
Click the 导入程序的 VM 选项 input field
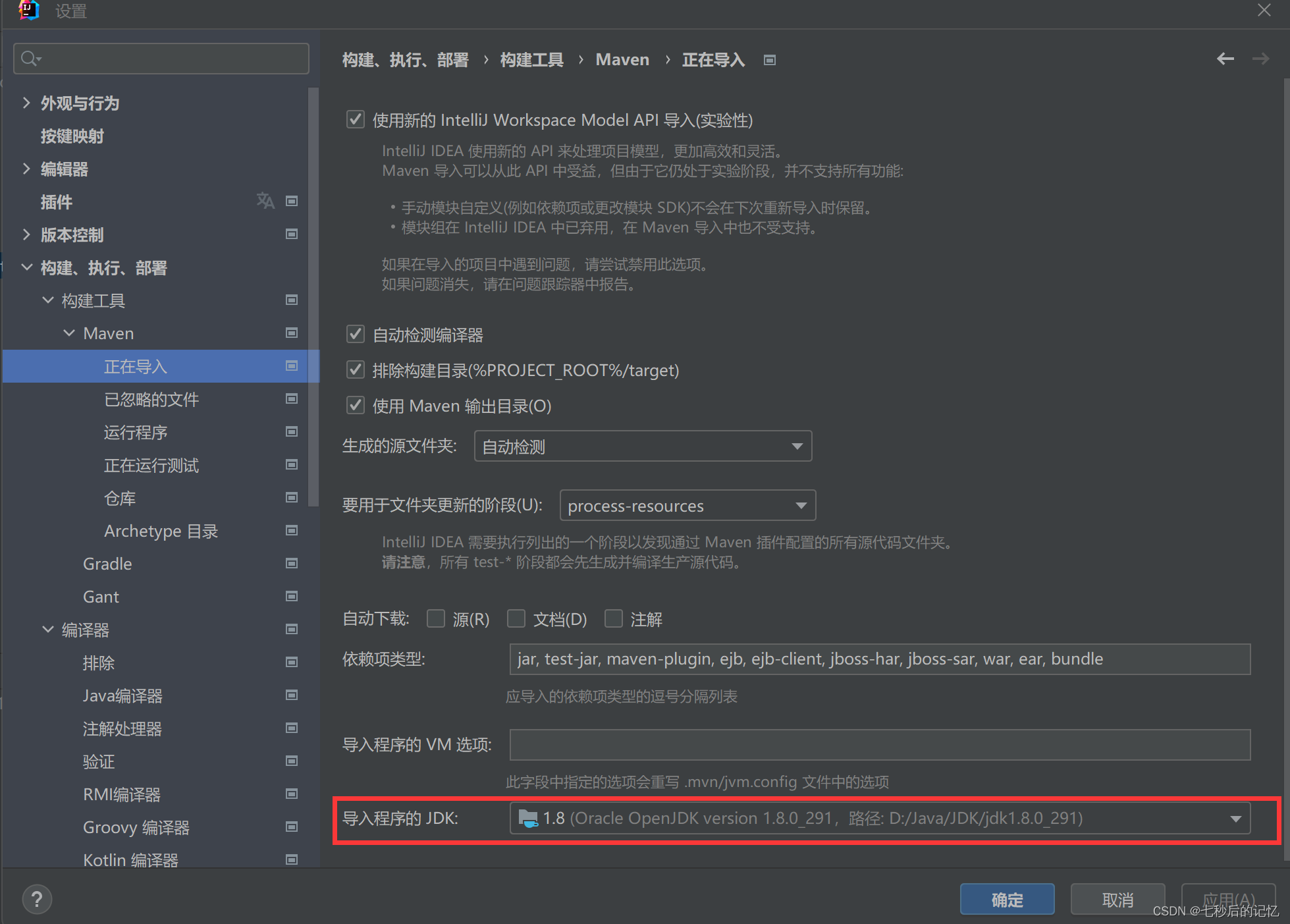pos(880,745)
